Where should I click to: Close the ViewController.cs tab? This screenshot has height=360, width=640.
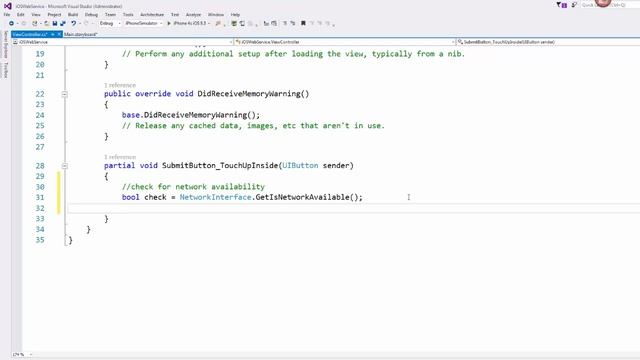(59, 34)
